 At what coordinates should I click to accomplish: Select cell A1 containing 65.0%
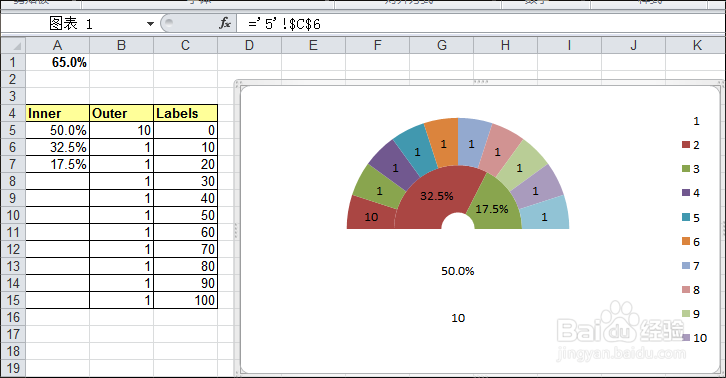57,62
